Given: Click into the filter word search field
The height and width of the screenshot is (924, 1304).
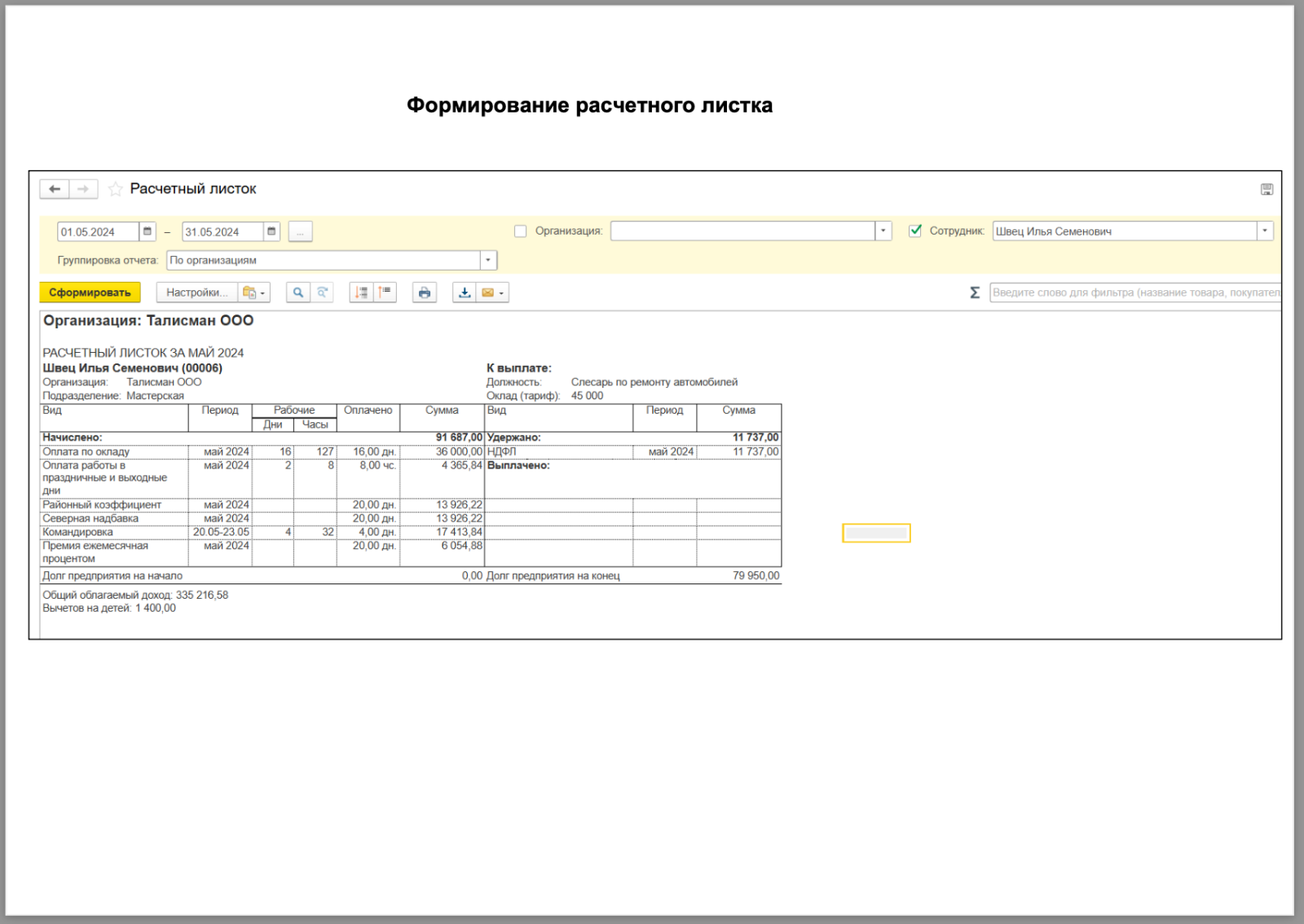Looking at the screenshot, I should click(1134, 293).
